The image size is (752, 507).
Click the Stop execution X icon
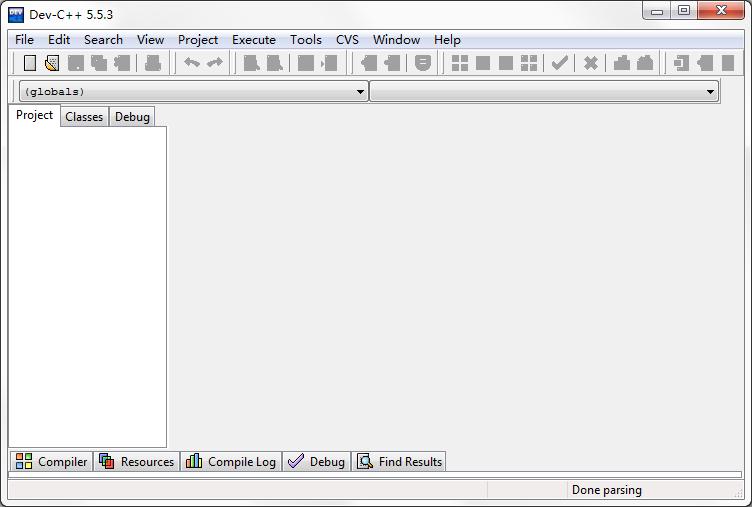click(591, 63)
